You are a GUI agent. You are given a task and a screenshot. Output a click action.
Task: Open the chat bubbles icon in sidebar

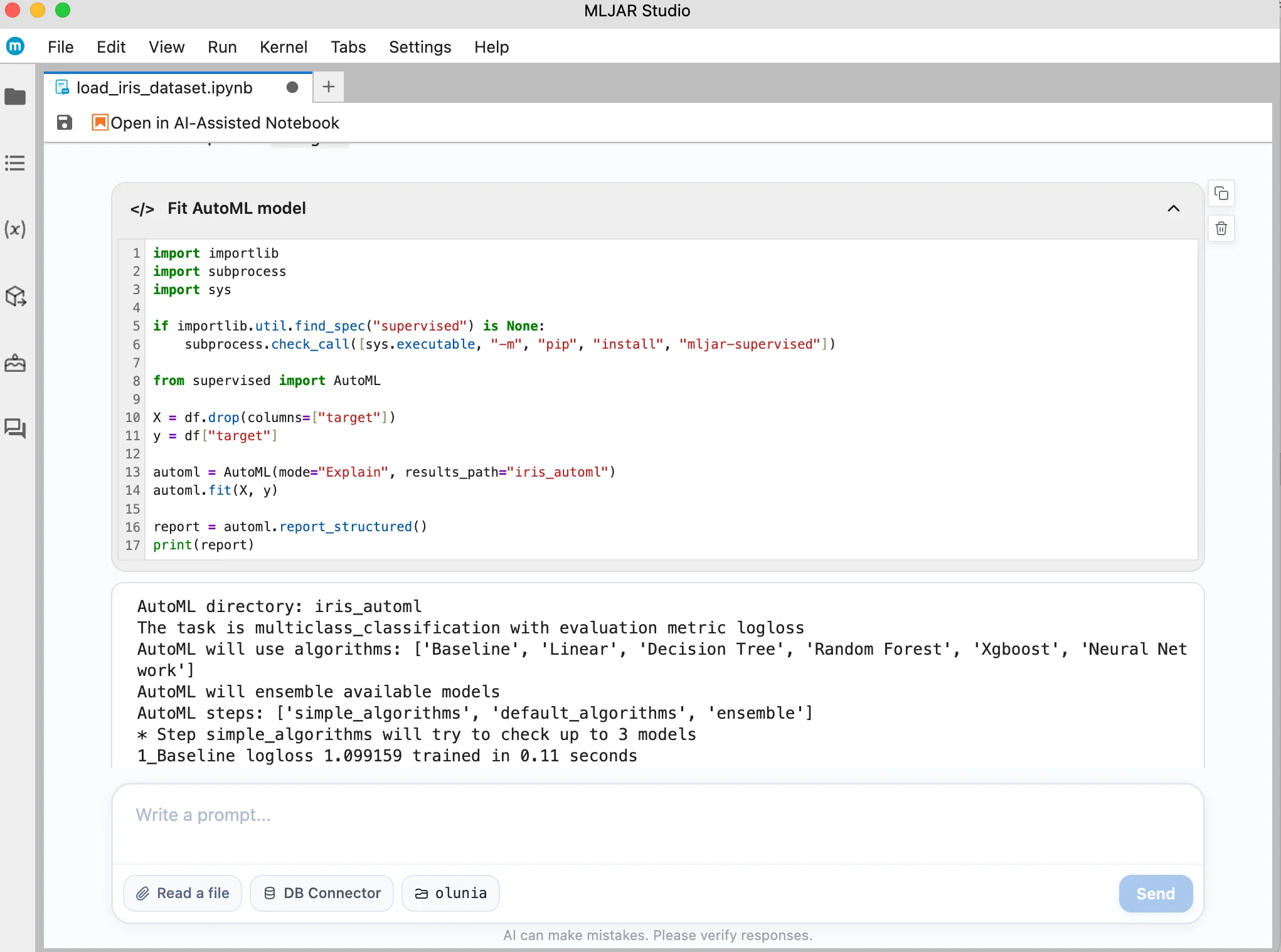click(x=15, y=429)
